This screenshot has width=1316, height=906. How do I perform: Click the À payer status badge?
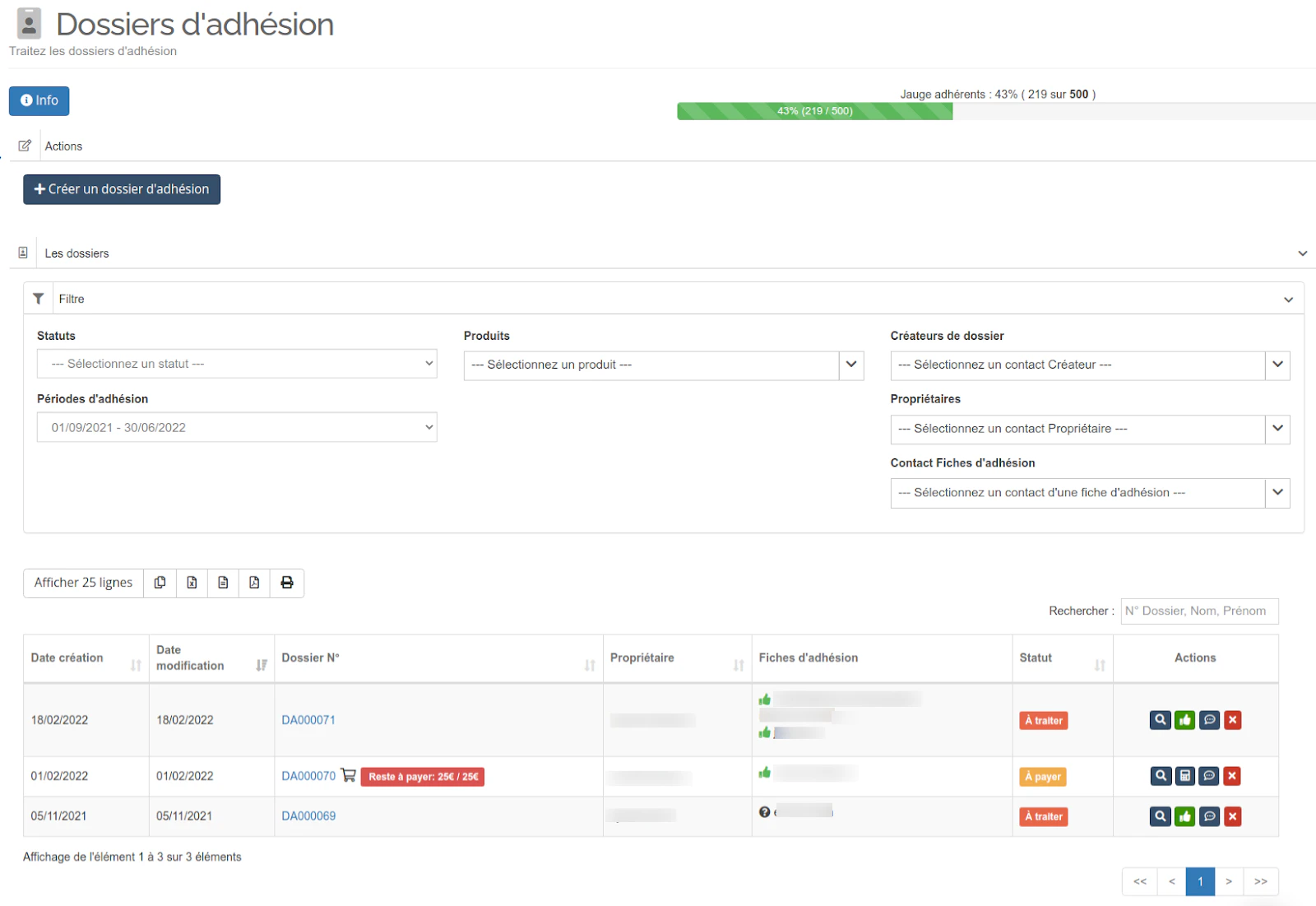(1043, 777)
